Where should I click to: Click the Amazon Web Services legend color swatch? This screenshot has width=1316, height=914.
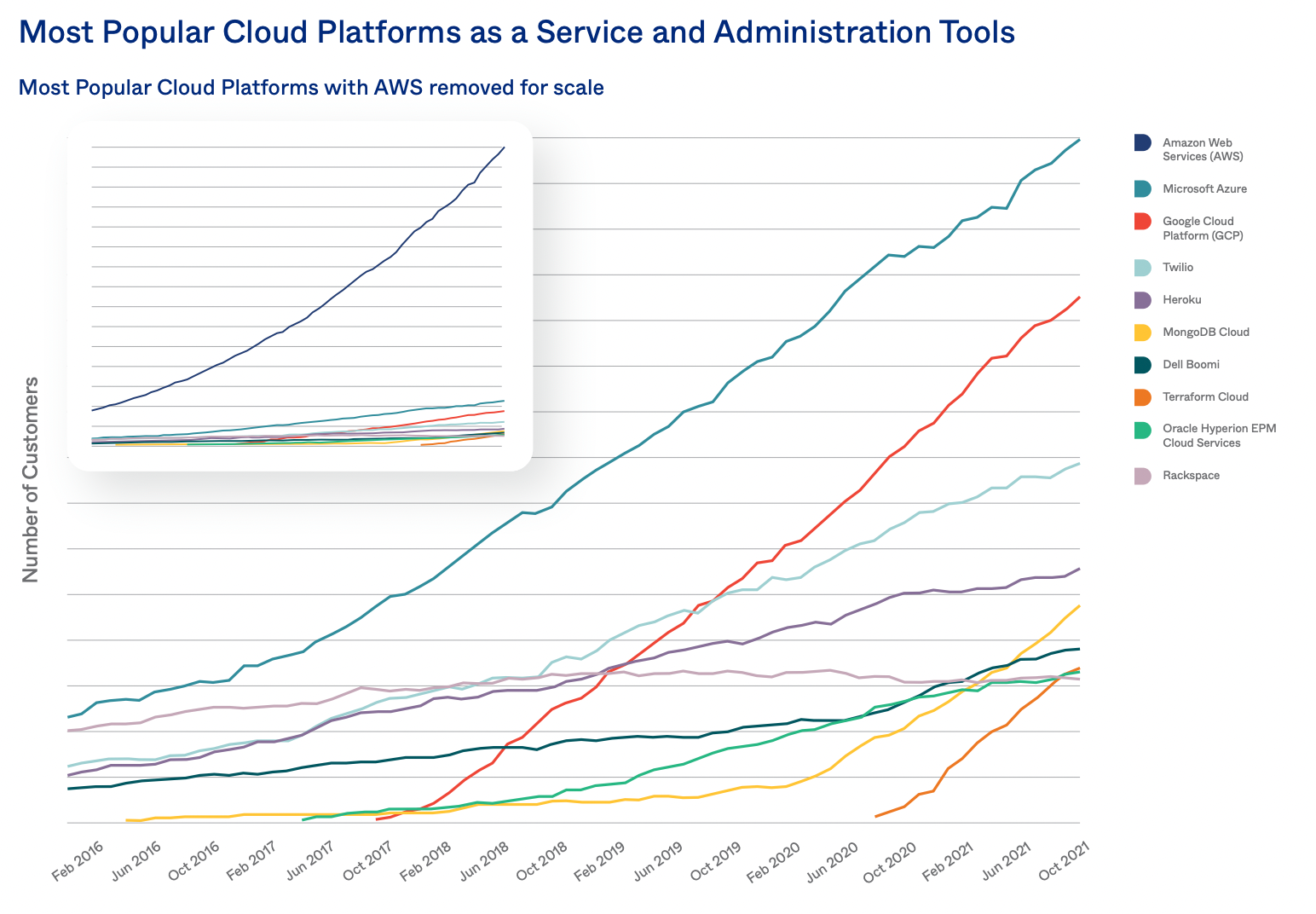[x=1143, y=142]
